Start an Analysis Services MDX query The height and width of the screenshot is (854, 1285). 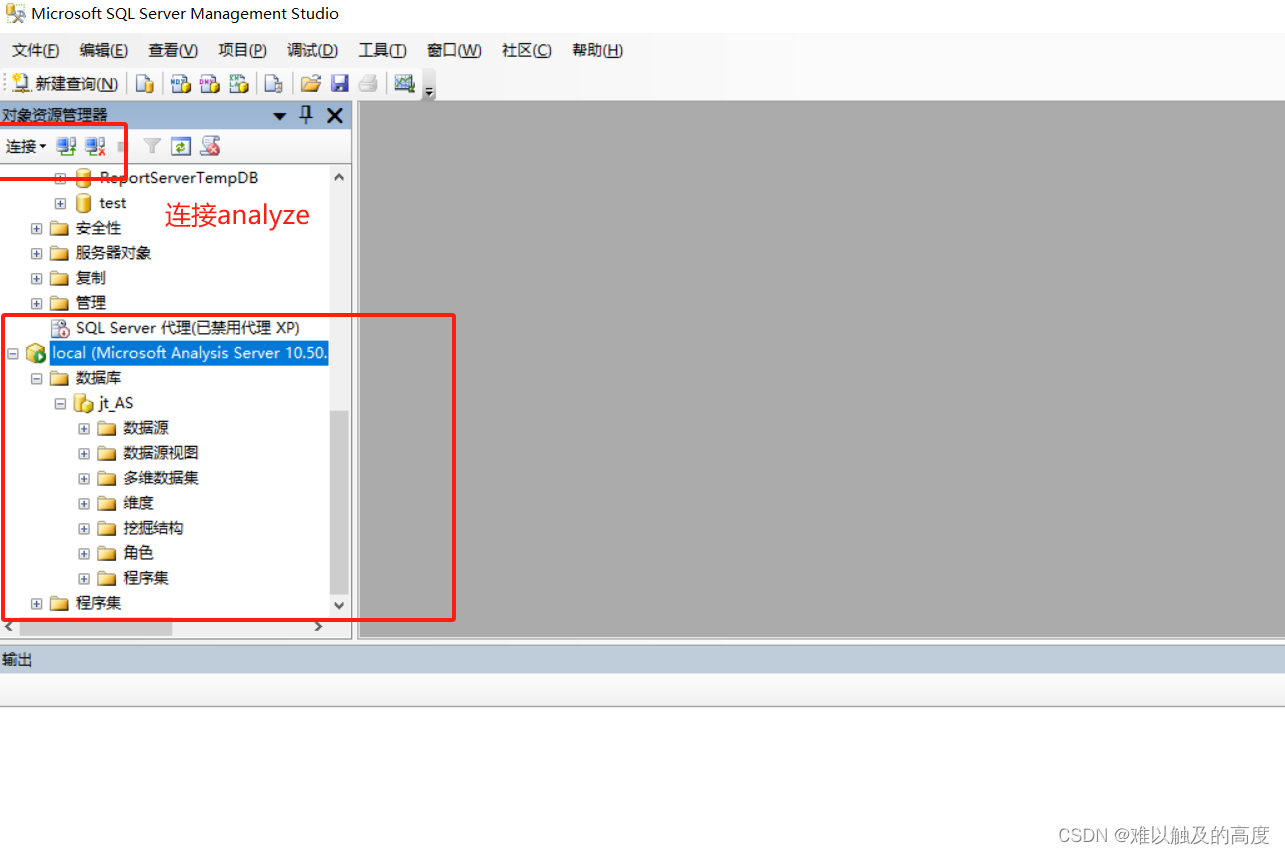[181, 84]
